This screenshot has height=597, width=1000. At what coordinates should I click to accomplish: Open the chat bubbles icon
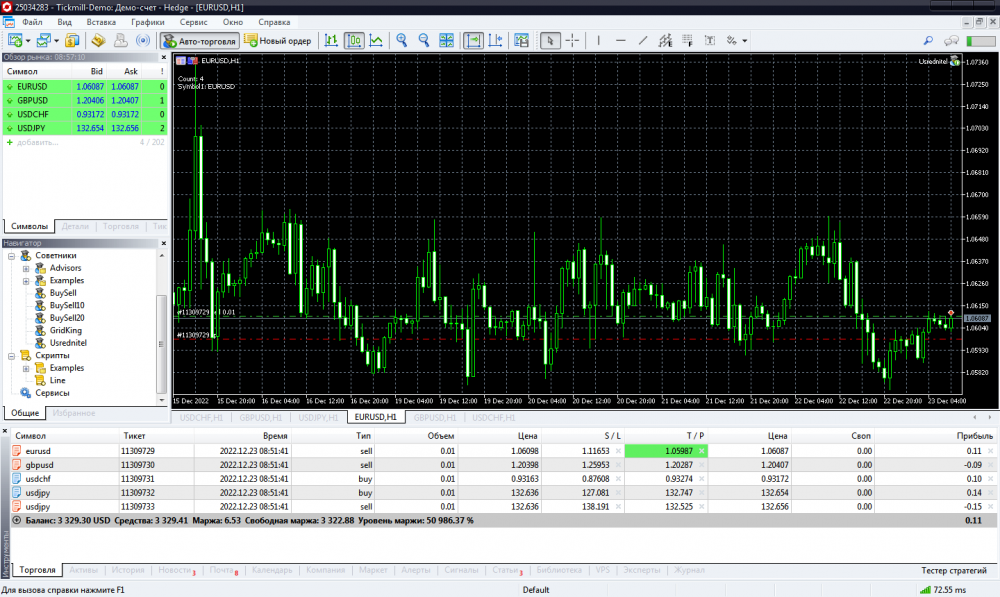click(x=951, y=41)
